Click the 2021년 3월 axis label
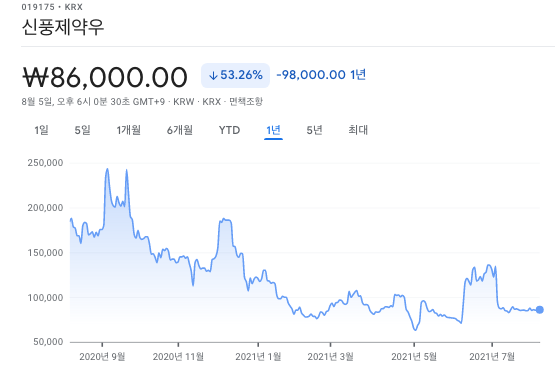Image resolution: width=555 pixels, height=371 pixels. (330, 356)
